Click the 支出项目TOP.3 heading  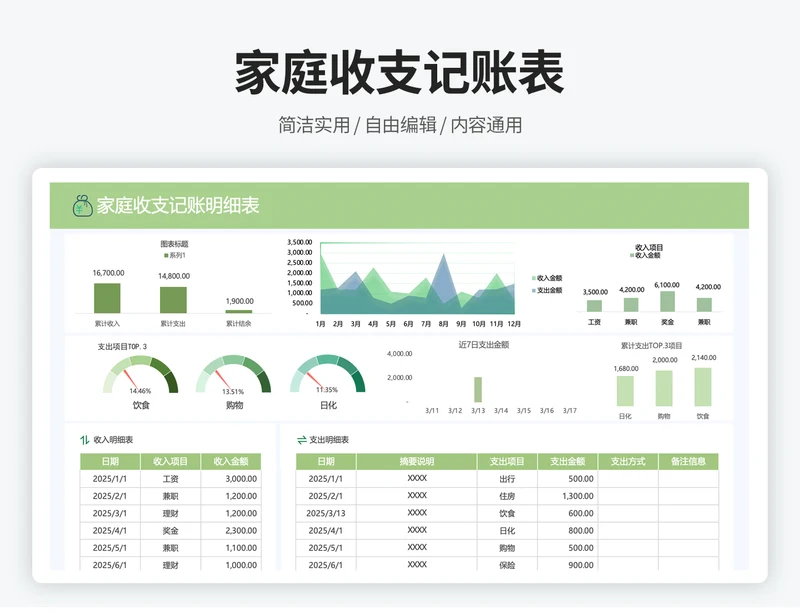click(x=122, y=347)
